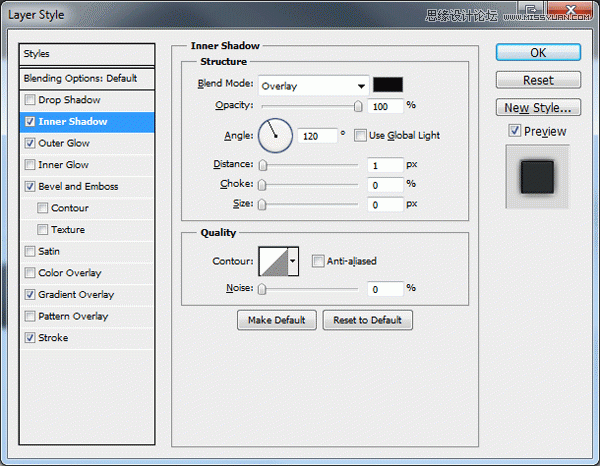Screen dimensions: 600x466
Task: Enable the Color Overlay checkbox
Action: point(30,273)
